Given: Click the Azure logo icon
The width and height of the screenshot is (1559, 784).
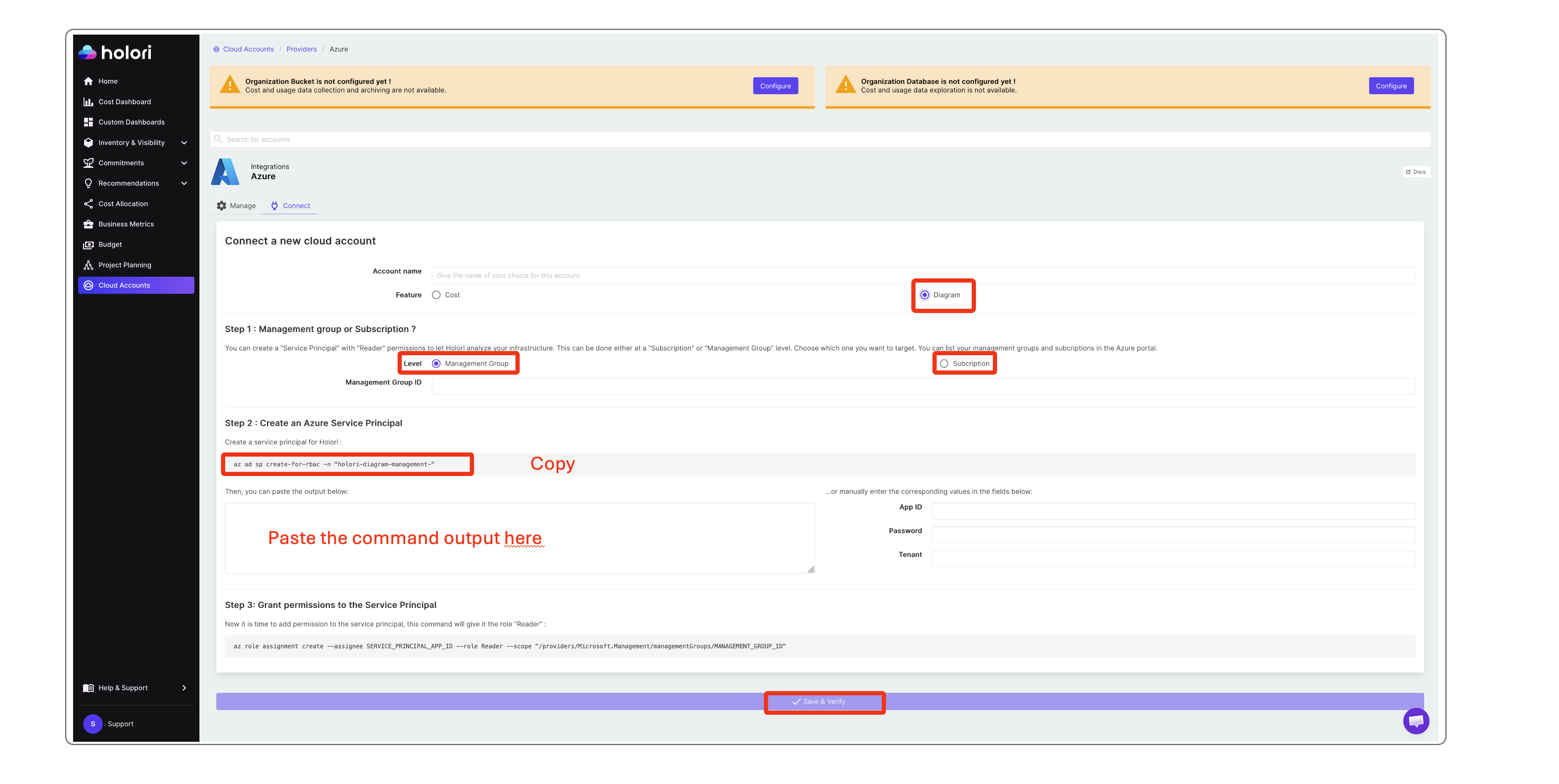Looking at the screenshot, I should pyautogui.click(x=225, y=172).
